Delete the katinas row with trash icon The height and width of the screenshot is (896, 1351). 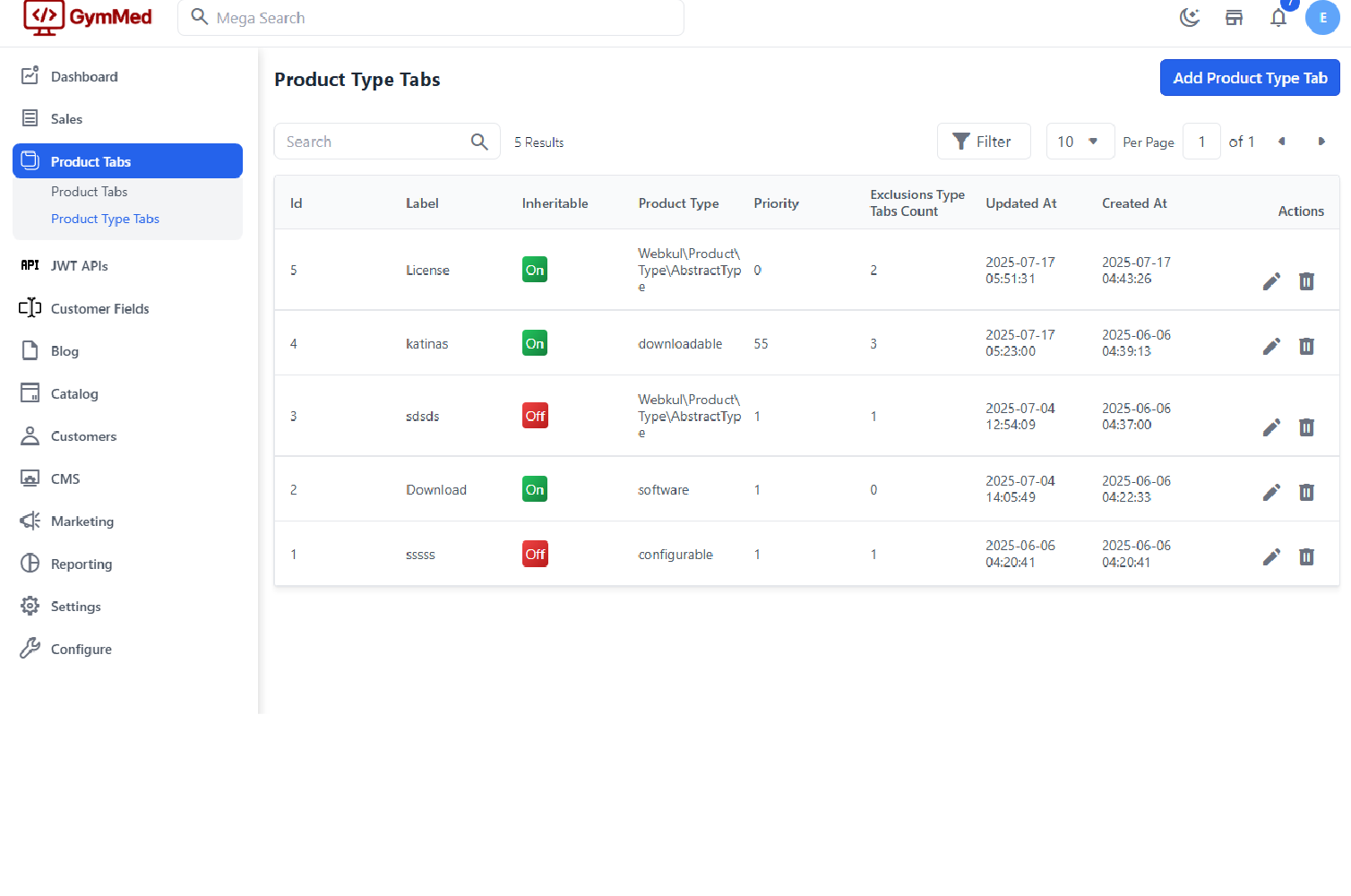[1306, 346]
